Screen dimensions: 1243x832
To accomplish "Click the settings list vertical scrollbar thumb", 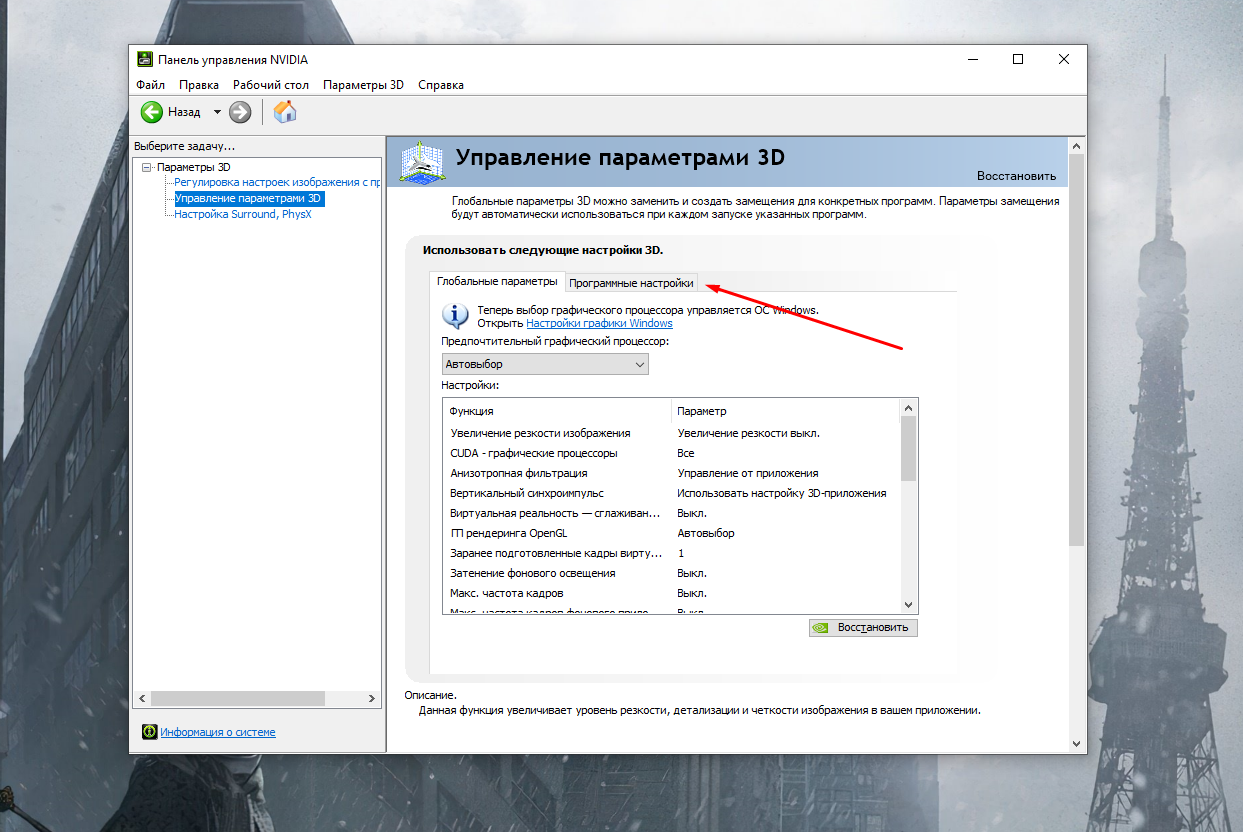I will tap(909, 448).
